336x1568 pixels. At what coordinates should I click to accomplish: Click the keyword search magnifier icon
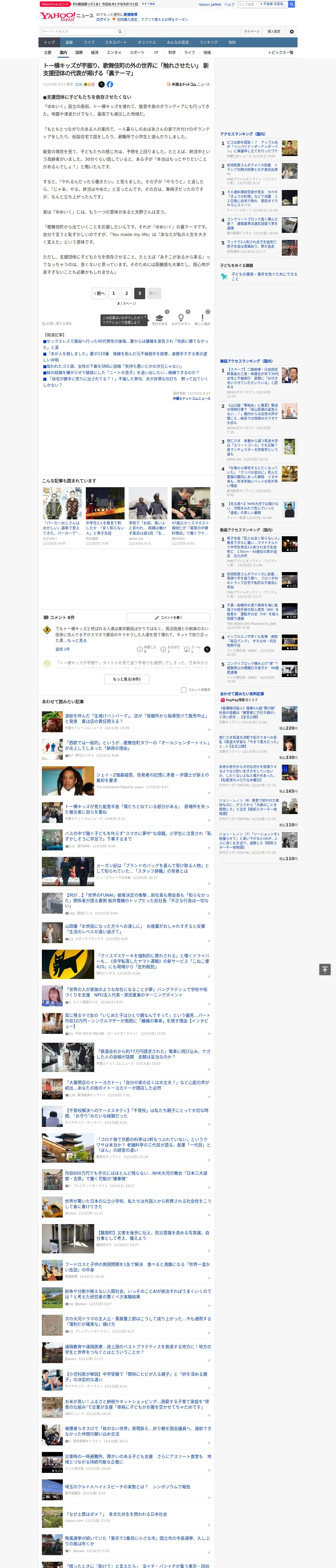coord(120,32)
